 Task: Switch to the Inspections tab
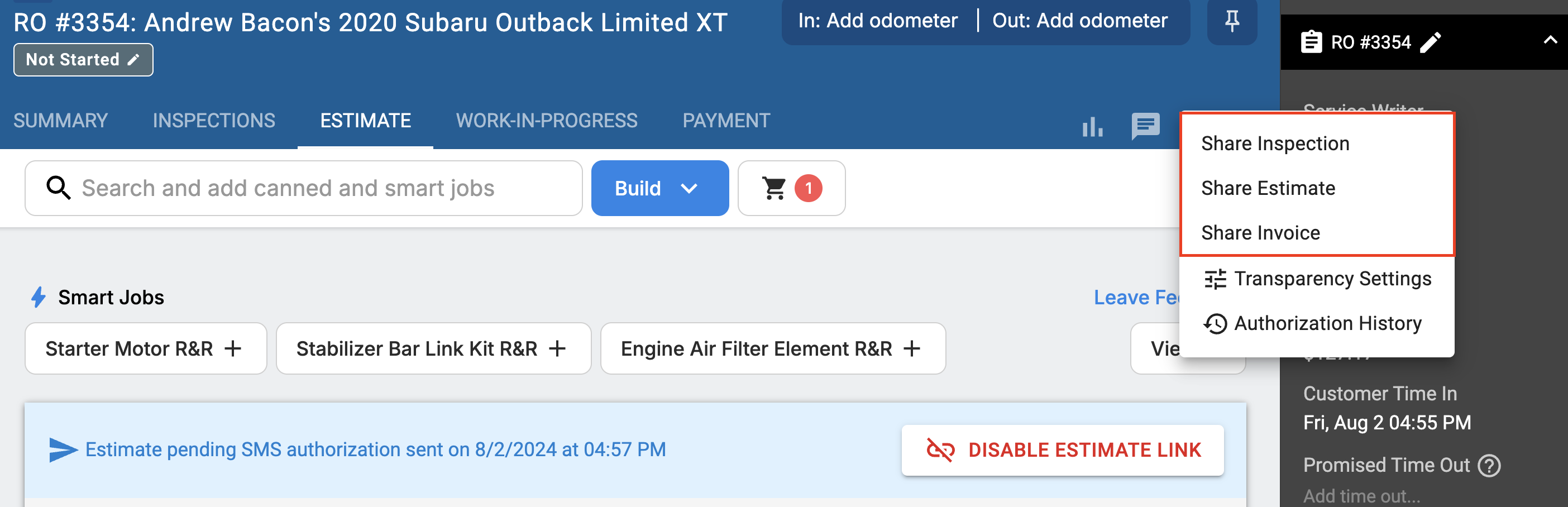pos(214,121)
